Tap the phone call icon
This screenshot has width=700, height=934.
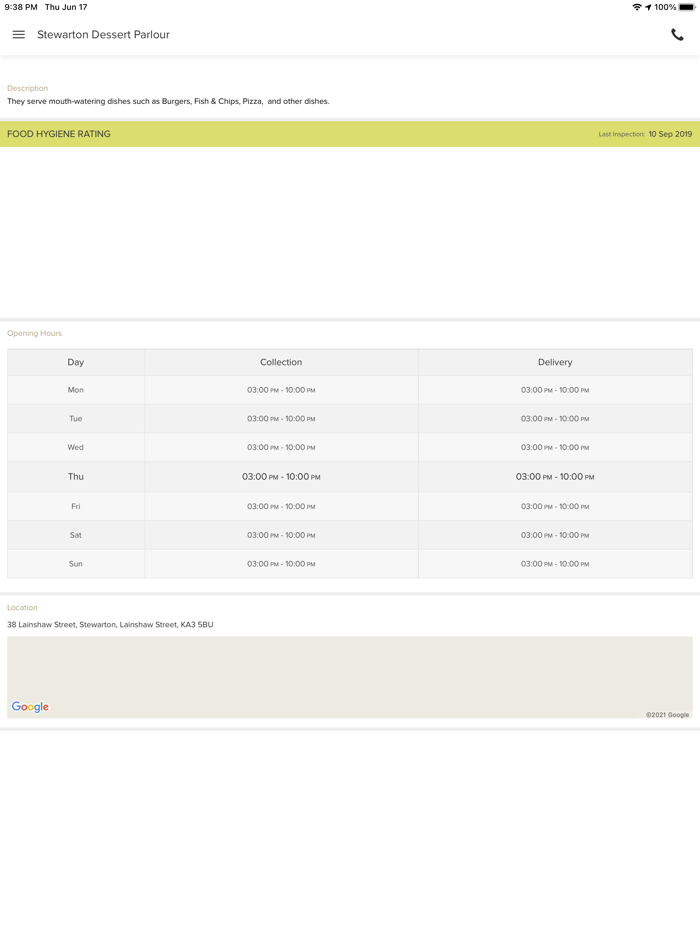(677, 35)
